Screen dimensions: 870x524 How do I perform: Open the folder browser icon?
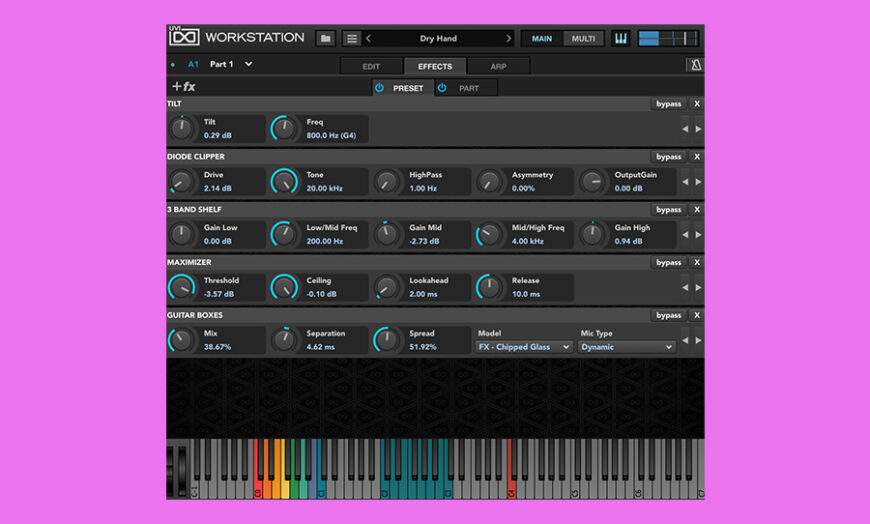(326, 38)
